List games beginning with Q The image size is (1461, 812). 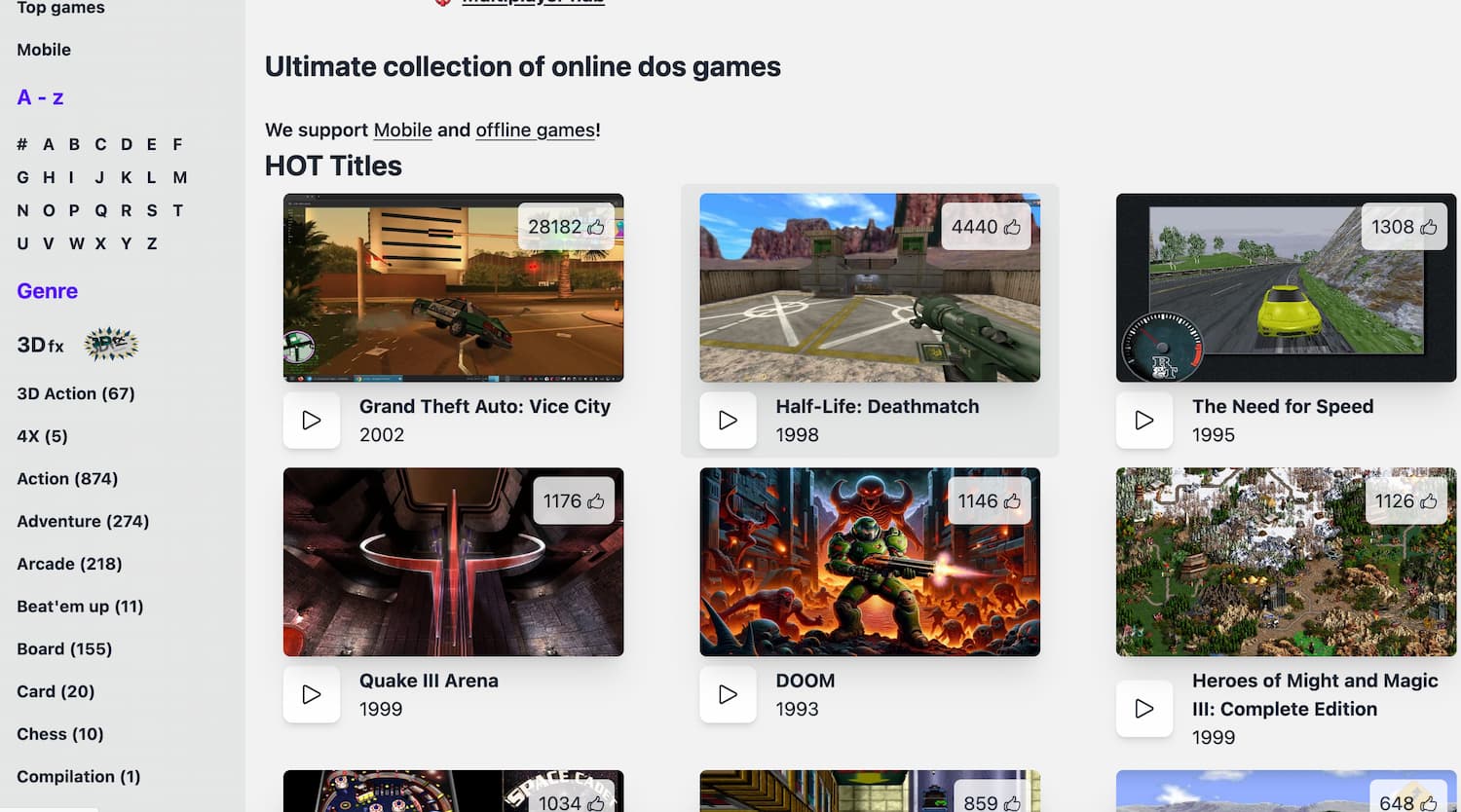(100, 210)
